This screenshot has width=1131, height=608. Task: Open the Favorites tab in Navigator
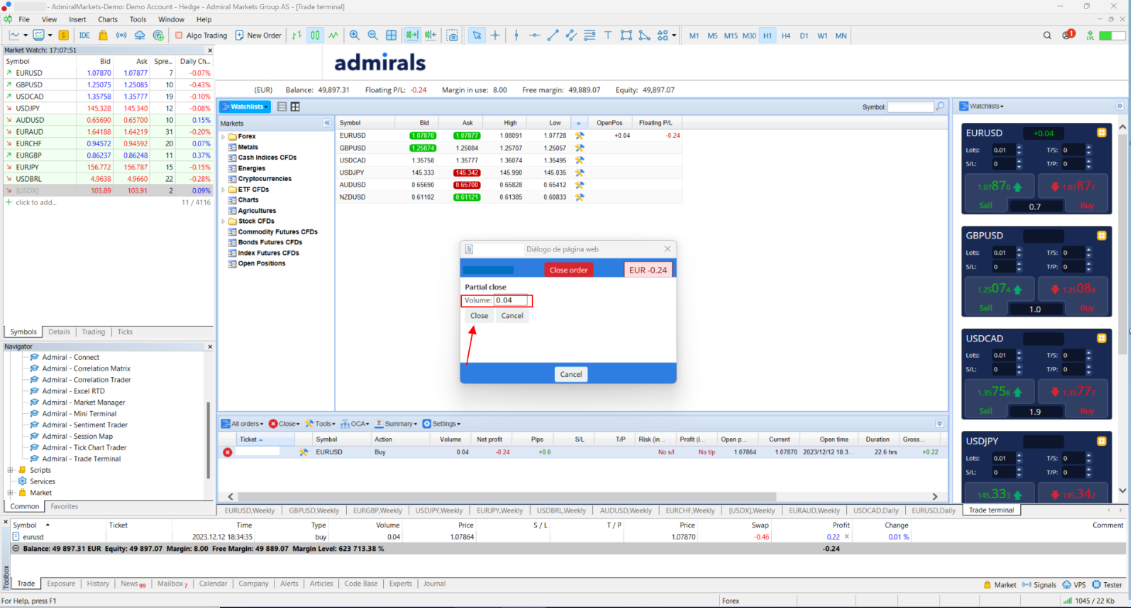coord(64,506)
